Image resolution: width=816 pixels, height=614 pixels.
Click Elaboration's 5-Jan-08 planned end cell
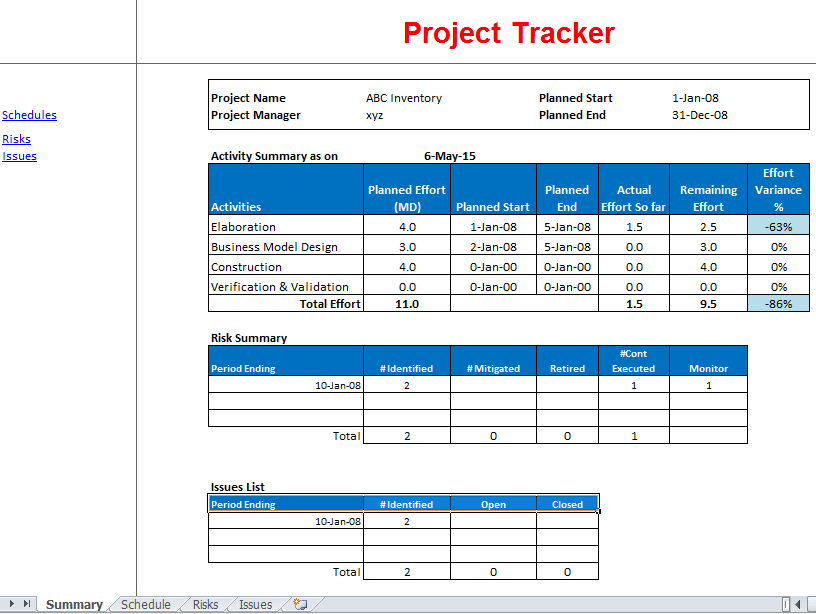point(567,227)
